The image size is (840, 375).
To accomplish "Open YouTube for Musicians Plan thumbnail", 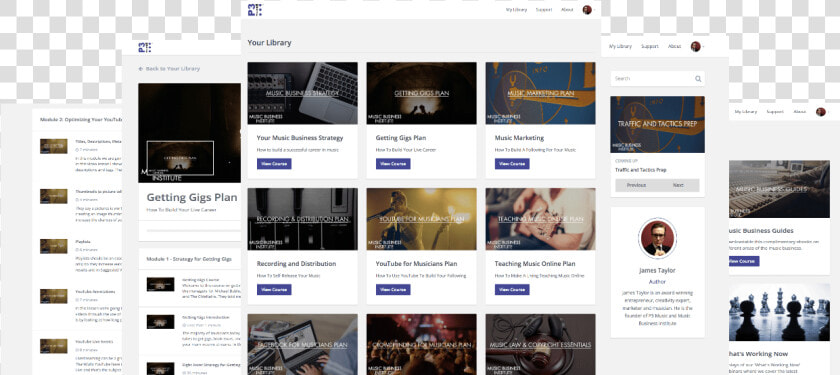I will point(422,219).
